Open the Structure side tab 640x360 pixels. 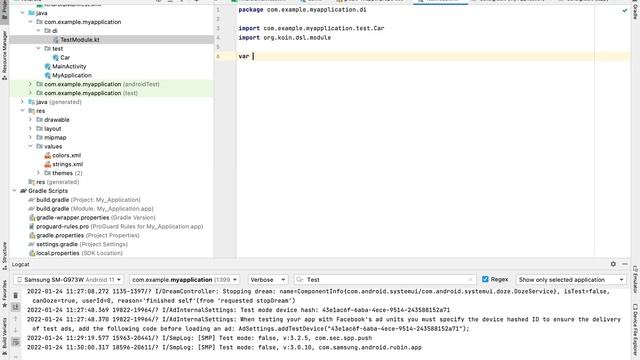[x=4, y=256]
